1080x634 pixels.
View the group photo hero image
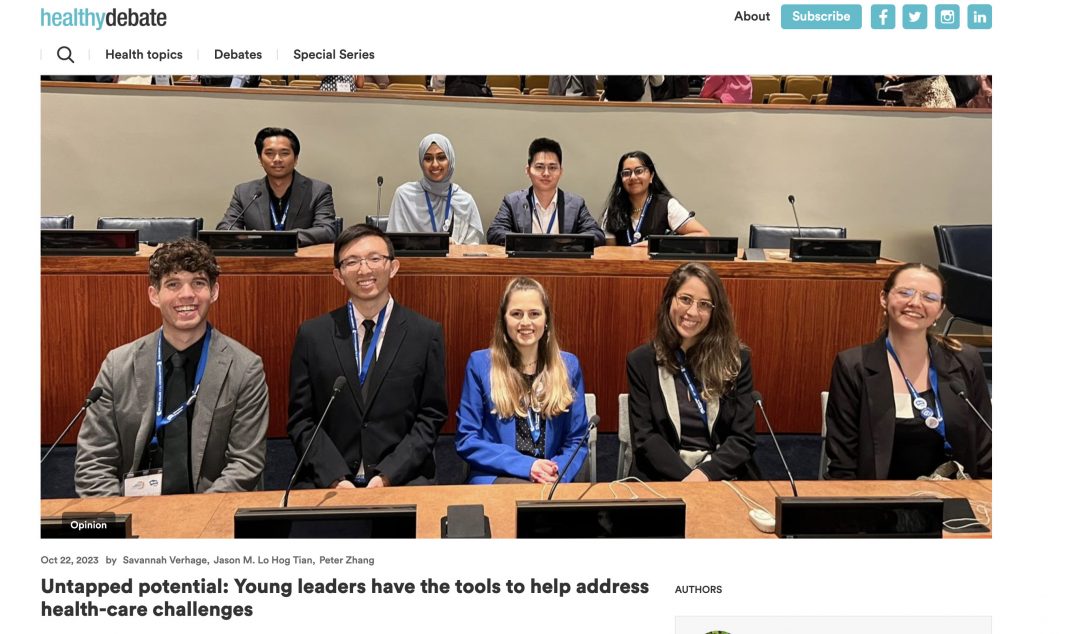pyautogui.click(x=516, y=307)
